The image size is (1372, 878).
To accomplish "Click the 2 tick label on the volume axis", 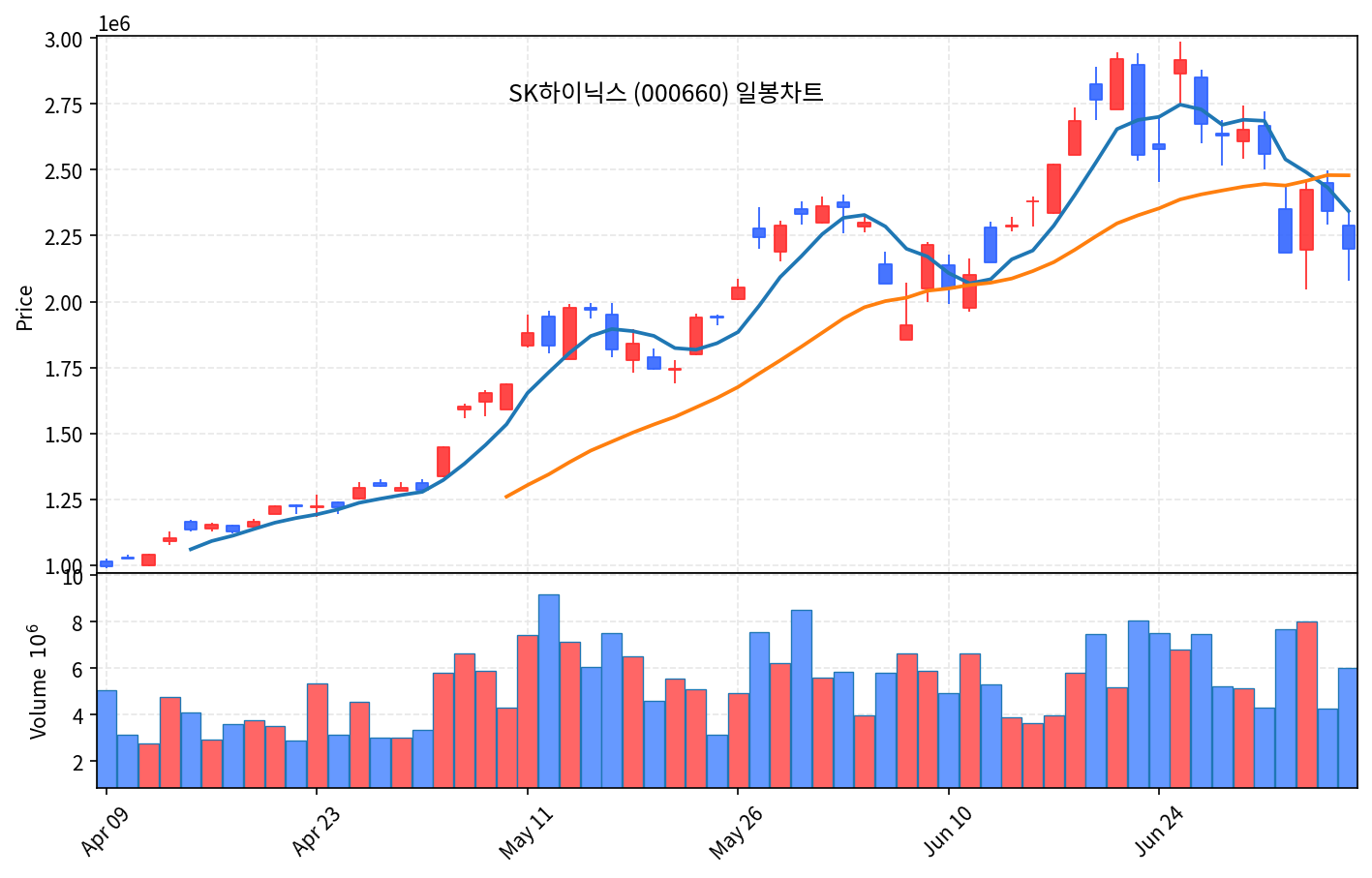I will click(78, 763).
